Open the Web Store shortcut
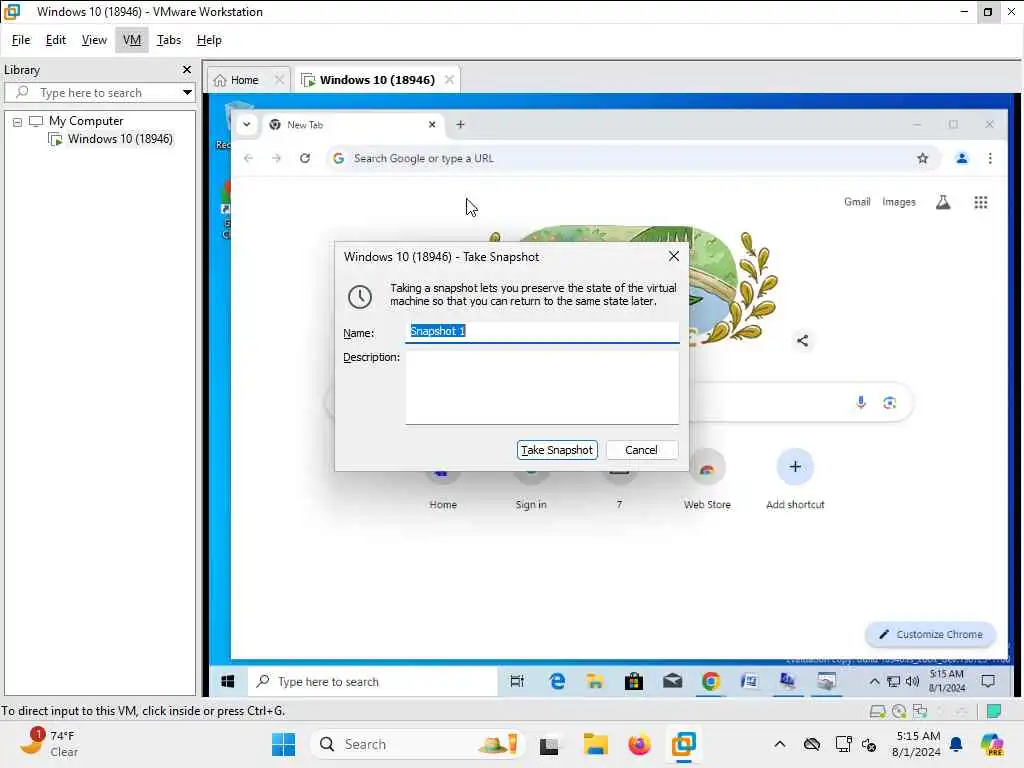 (x=707, y=481)
